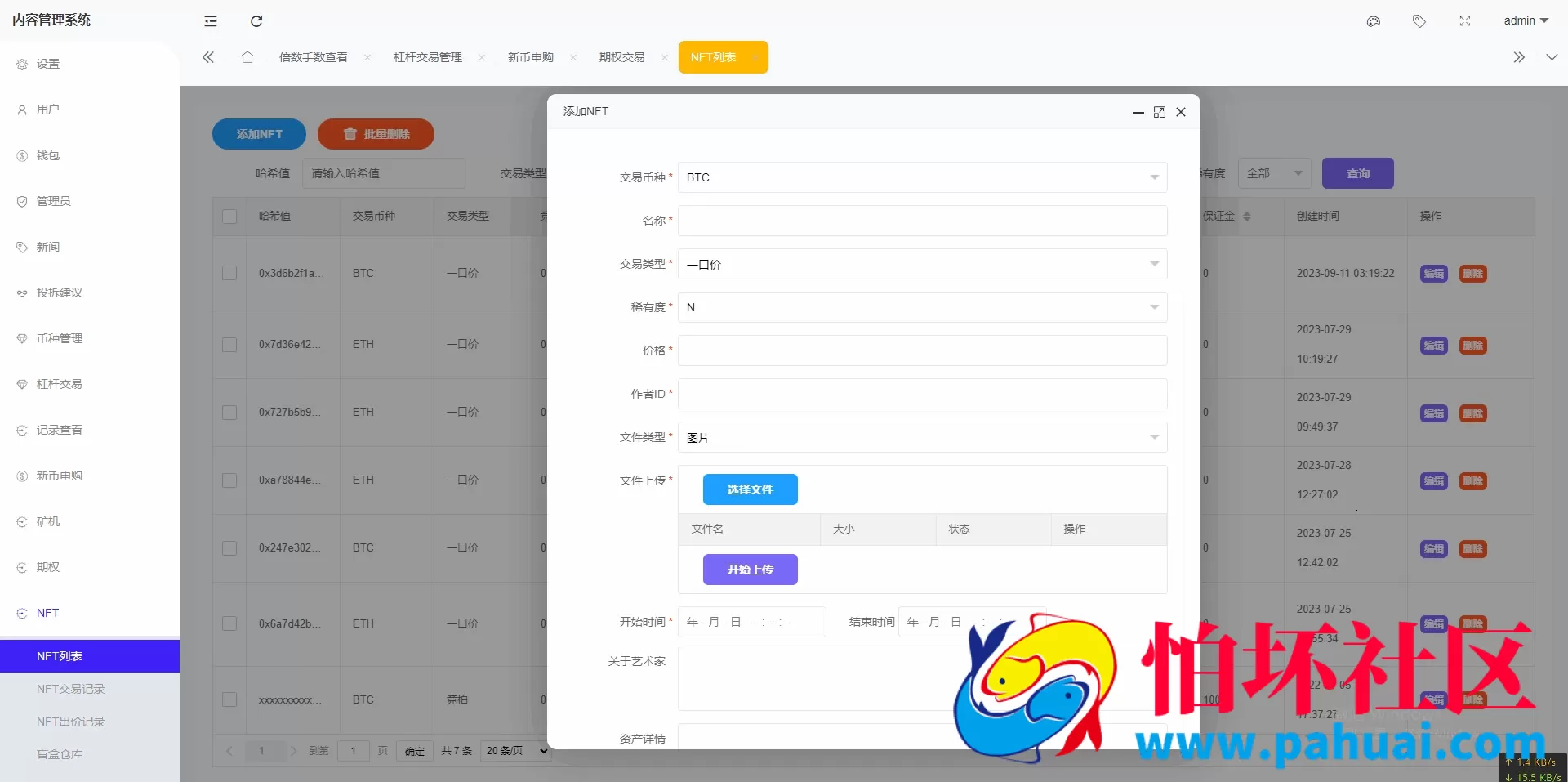Tick checkbox for row 0x727b5b9
The width and height of the screenshot is (1568, 782).
click(229, 413)
